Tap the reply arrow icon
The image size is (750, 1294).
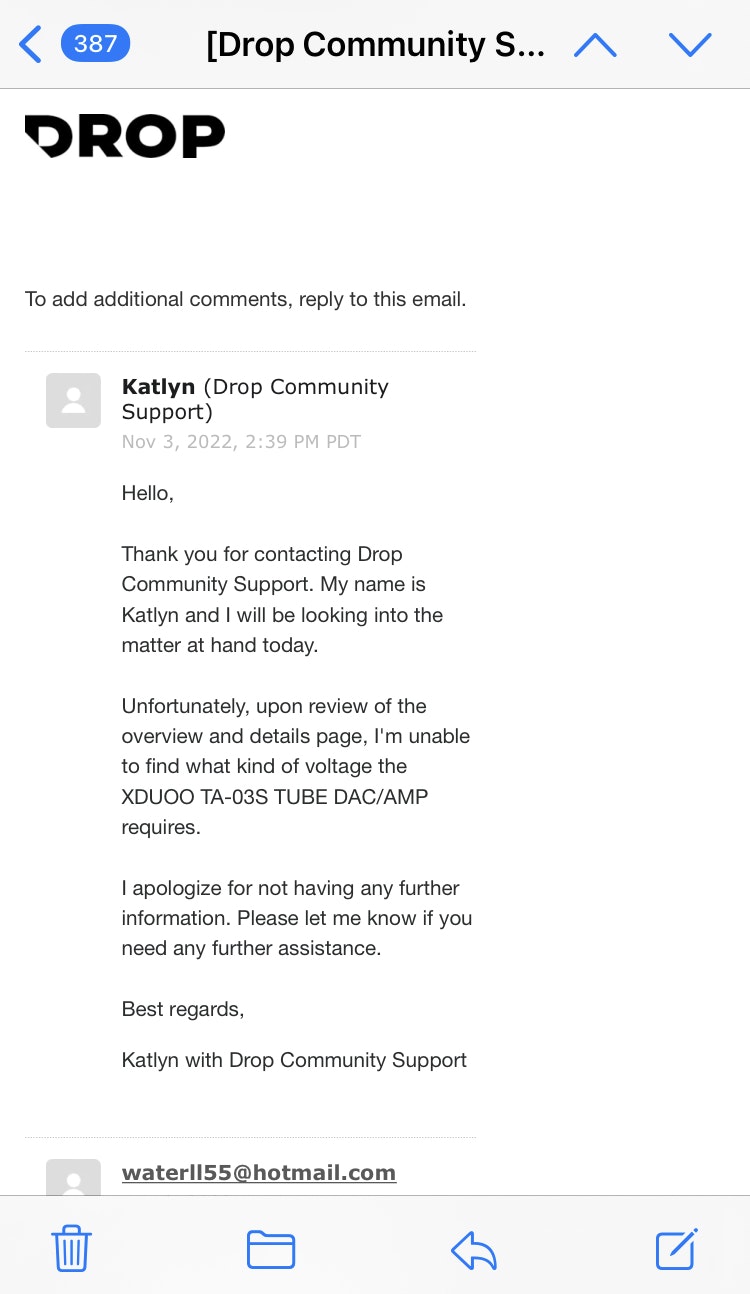474,1250
